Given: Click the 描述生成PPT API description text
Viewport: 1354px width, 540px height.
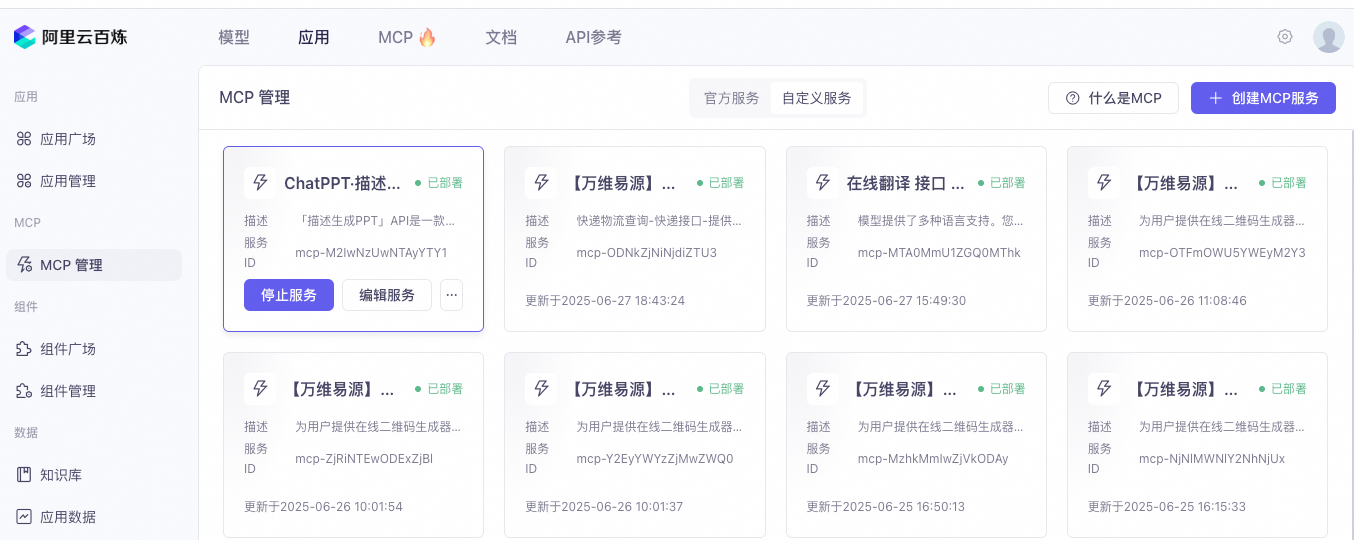Looking at the screenshot, I should [376, 220].
